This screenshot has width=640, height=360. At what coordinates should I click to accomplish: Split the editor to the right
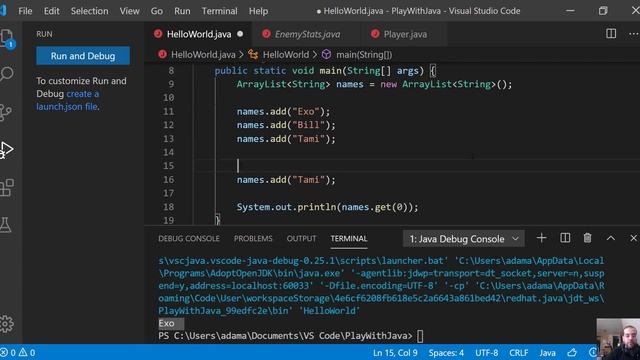(611, 34)
